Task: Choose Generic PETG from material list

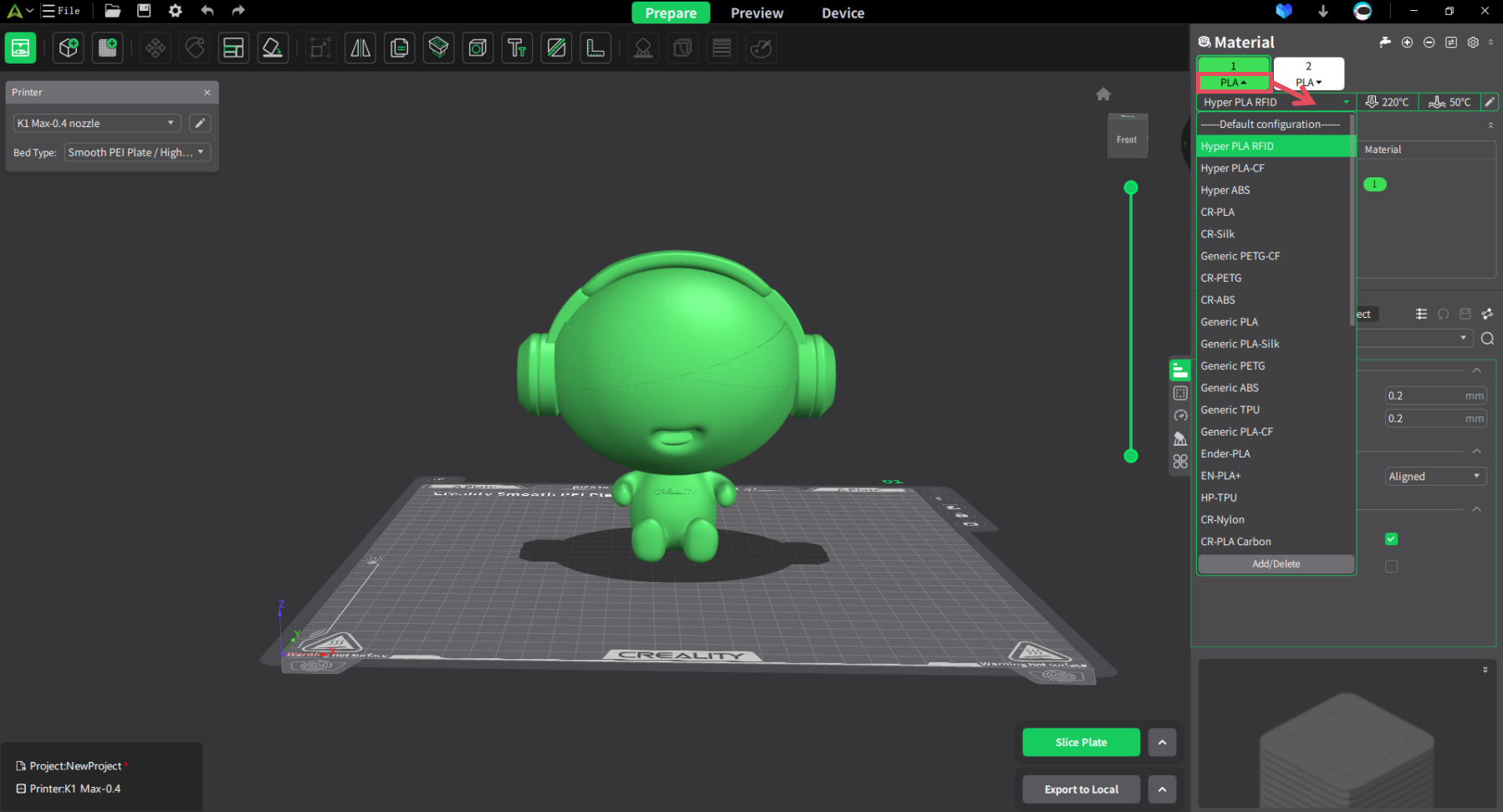Action: (1233, 365)
